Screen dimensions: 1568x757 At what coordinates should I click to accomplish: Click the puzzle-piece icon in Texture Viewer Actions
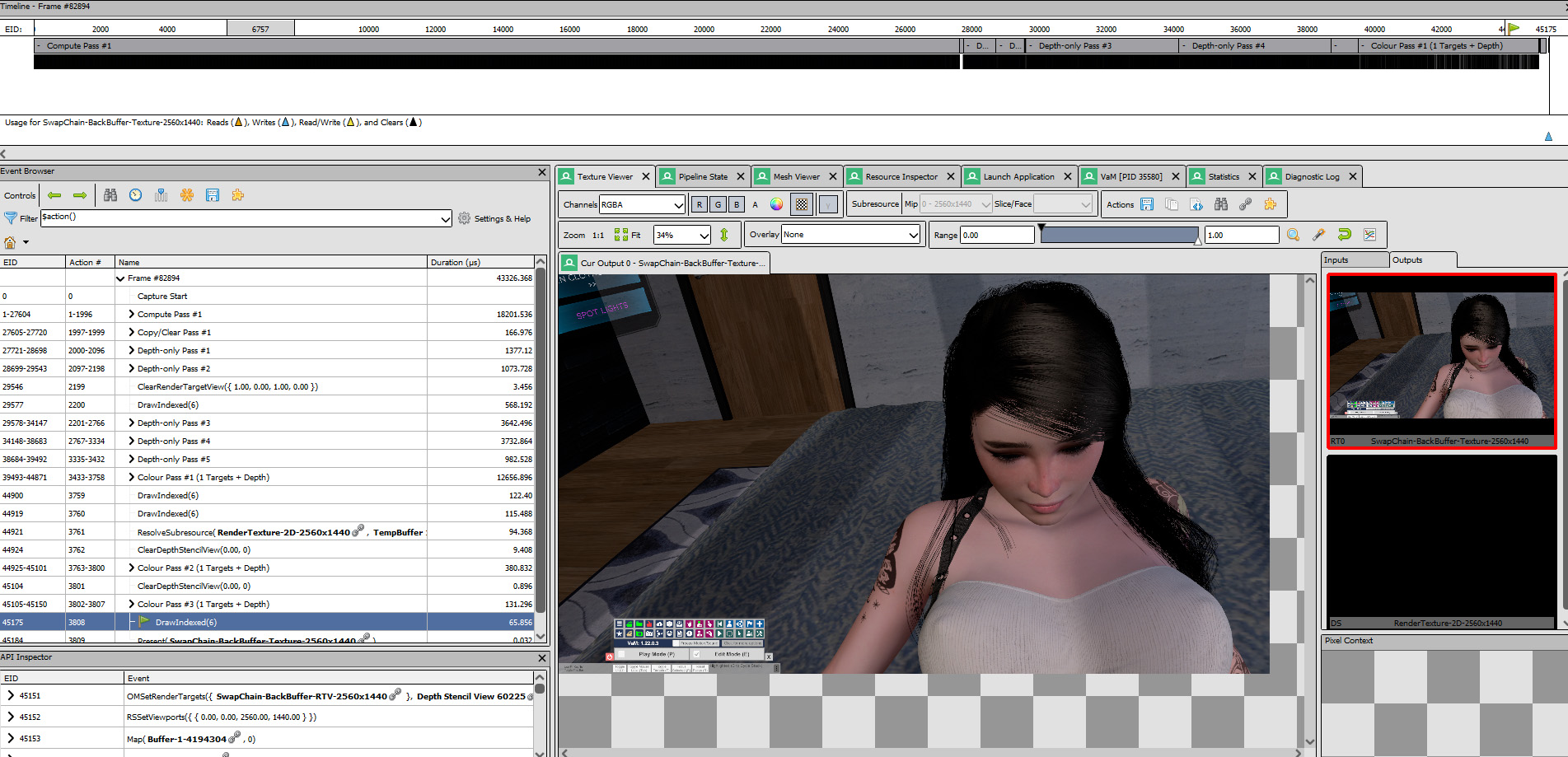tap(1271, 204)
